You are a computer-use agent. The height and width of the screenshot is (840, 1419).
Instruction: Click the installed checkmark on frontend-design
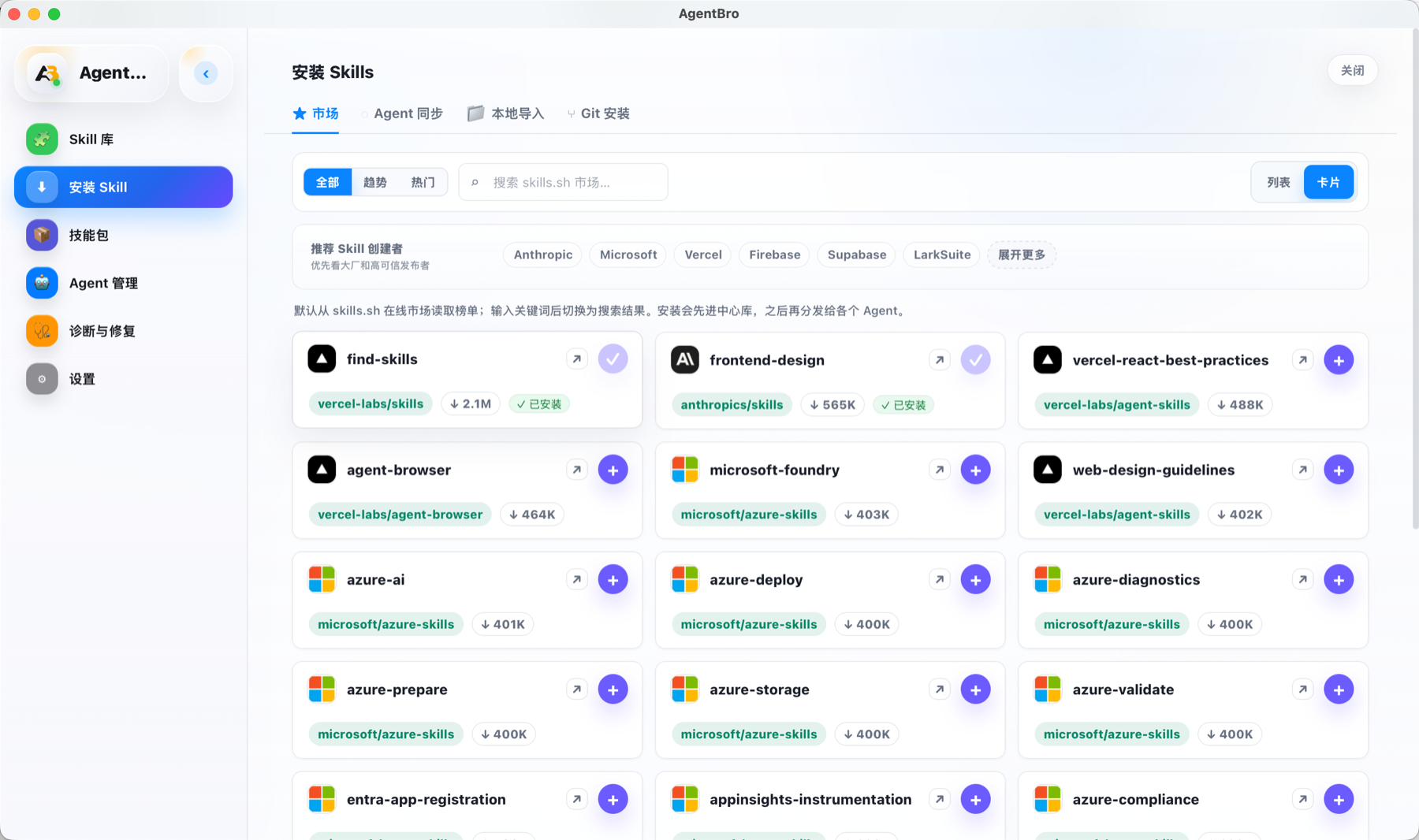pyautogui.click(x=975, y=360)
